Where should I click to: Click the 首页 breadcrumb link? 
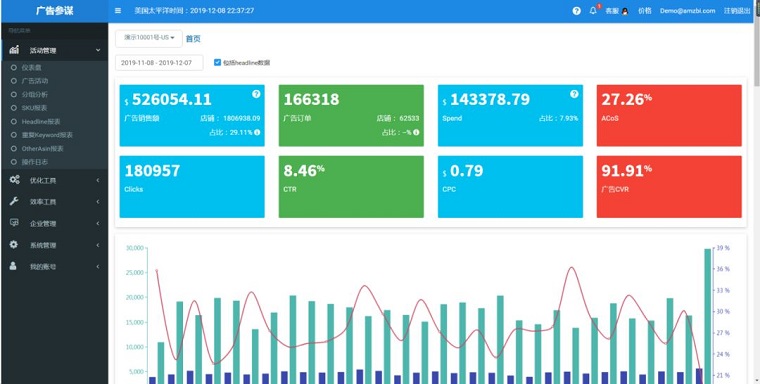pos(193,39)
